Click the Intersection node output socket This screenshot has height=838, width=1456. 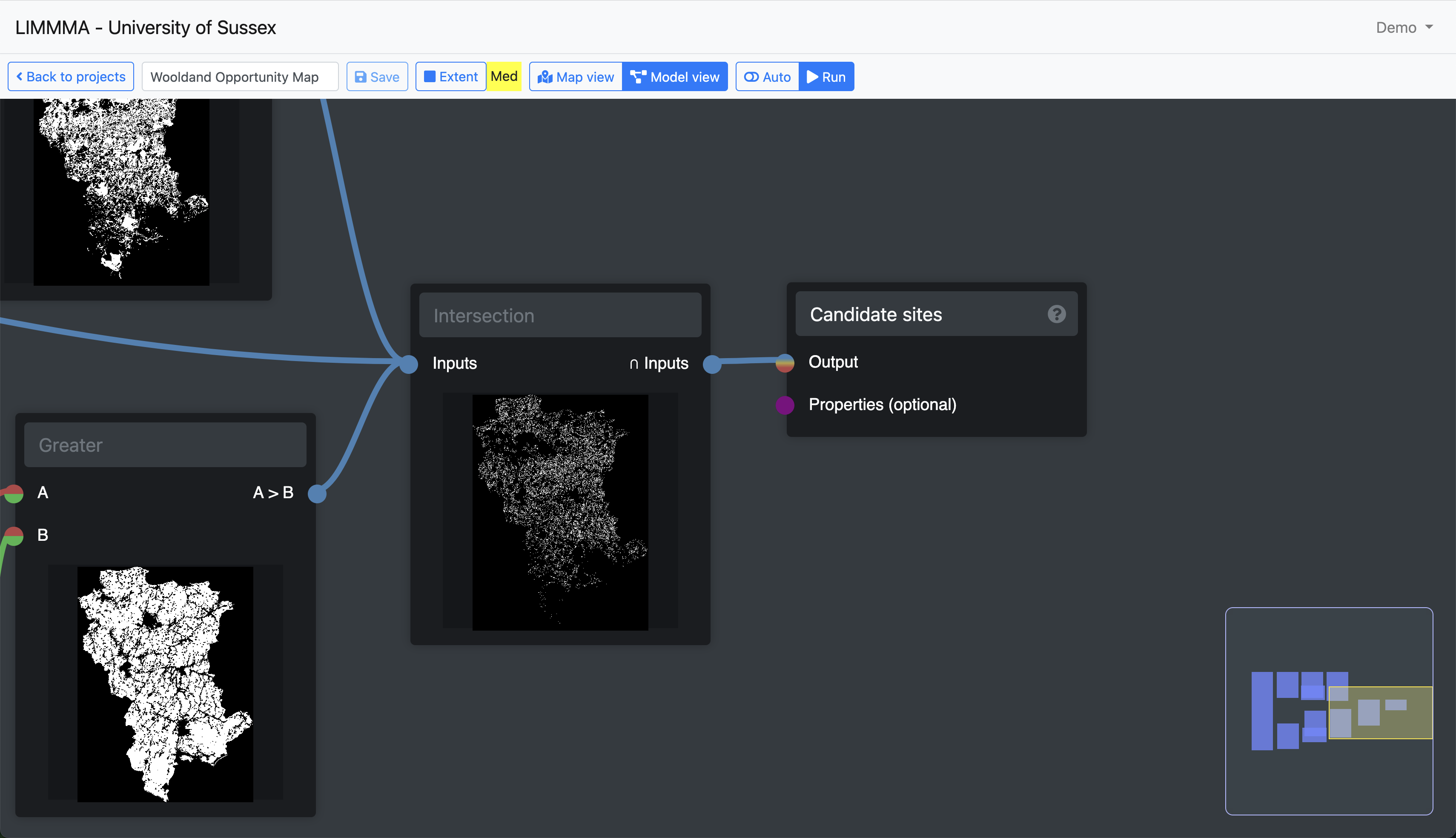712,364
